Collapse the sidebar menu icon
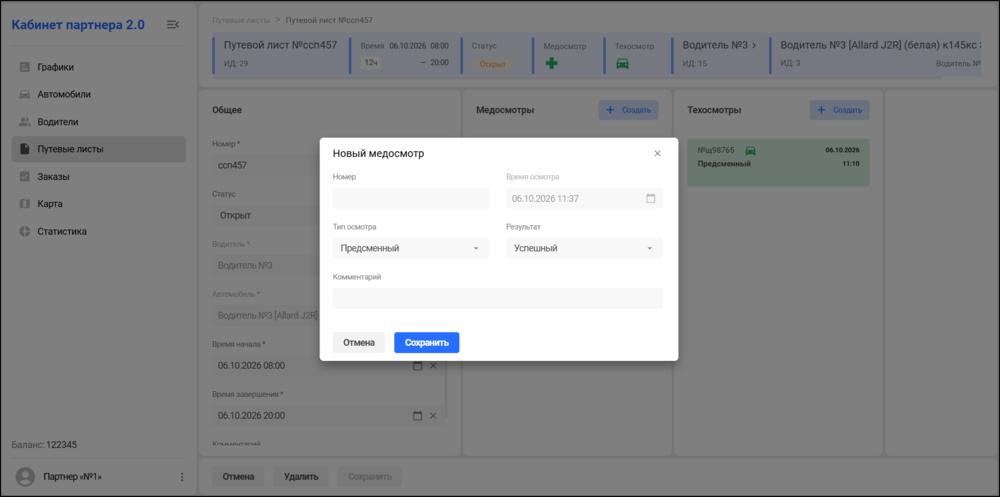This screenshot has height=497, width=1000. click(173, 25)
